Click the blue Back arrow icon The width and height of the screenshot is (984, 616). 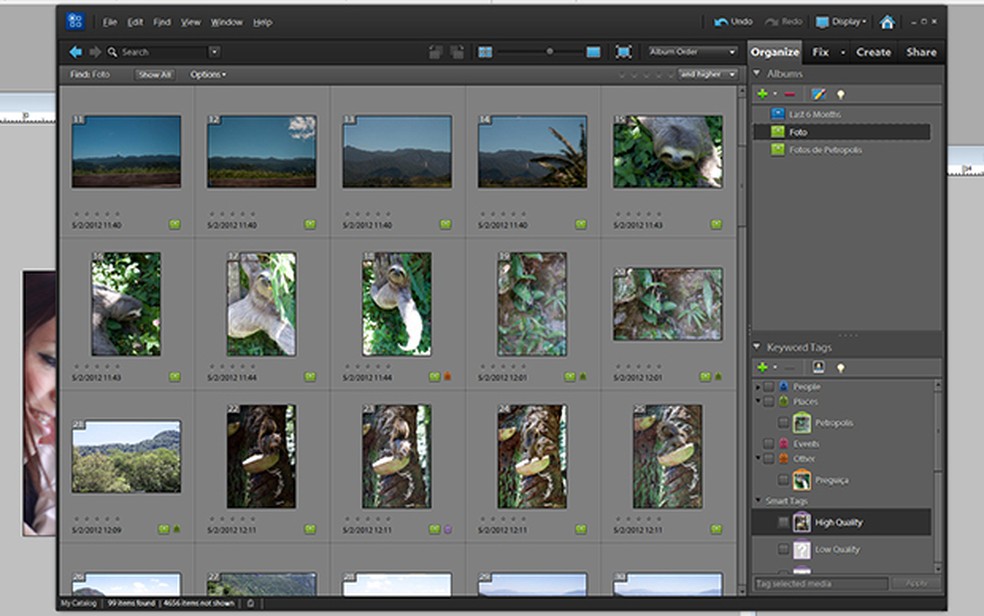pos(75,52)
